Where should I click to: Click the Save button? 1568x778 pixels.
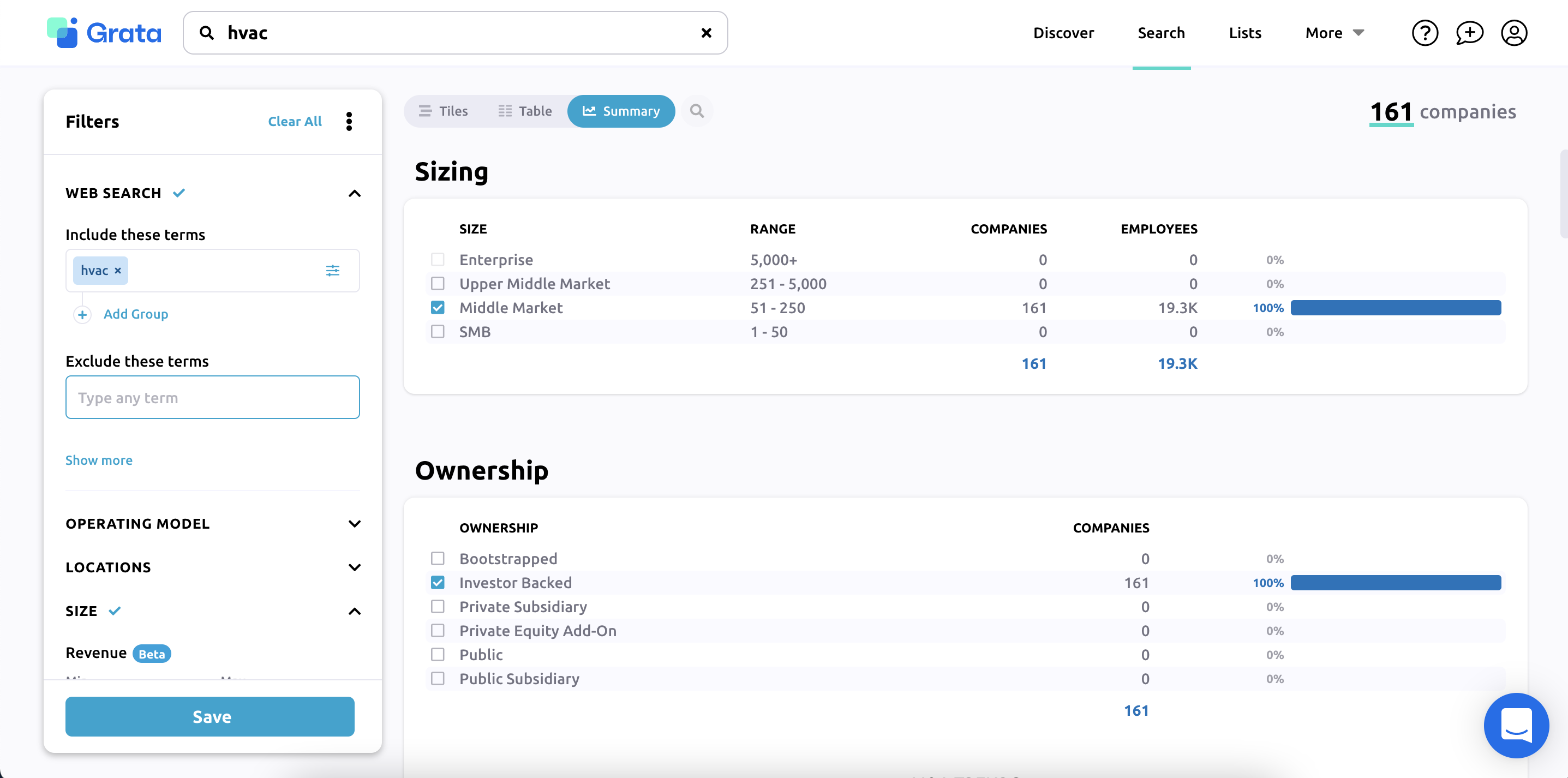(210, 716)
